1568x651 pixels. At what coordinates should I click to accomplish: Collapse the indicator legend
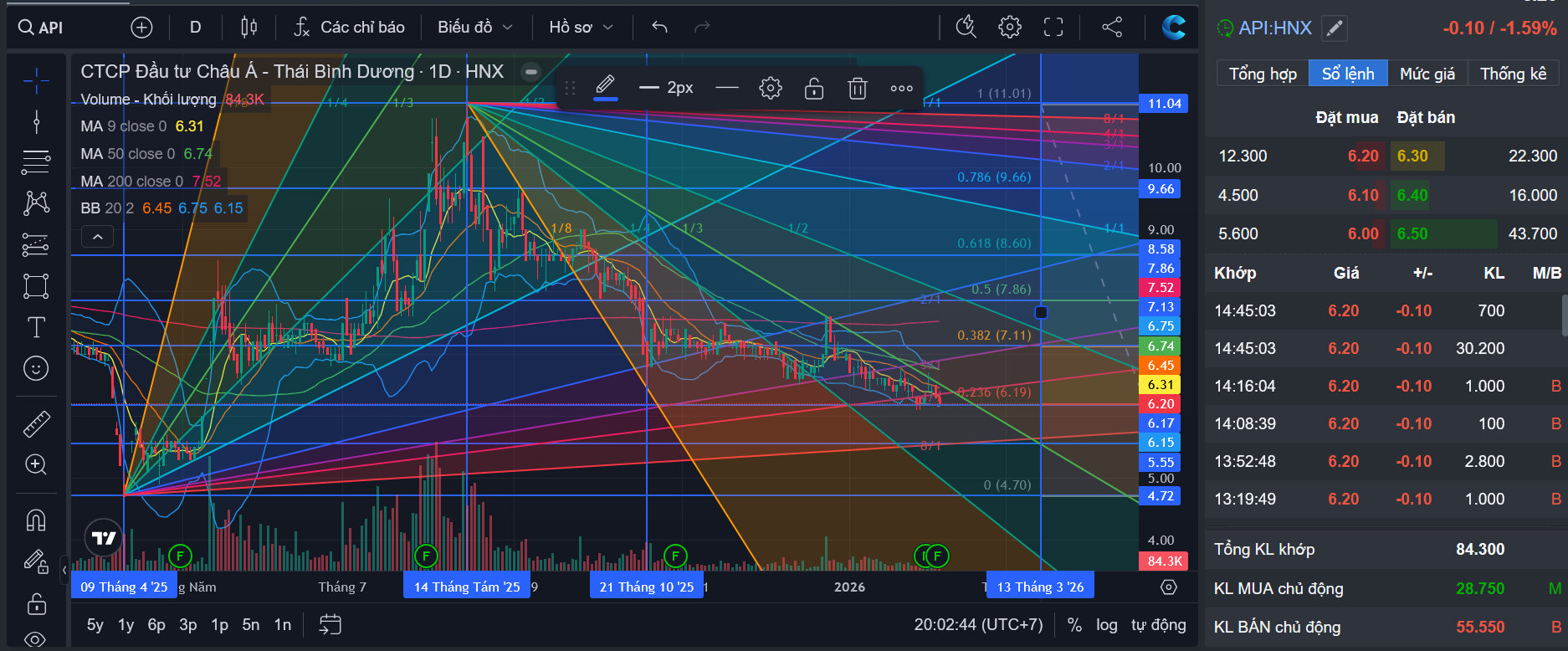pyautogui.click(x=98, y=238)
